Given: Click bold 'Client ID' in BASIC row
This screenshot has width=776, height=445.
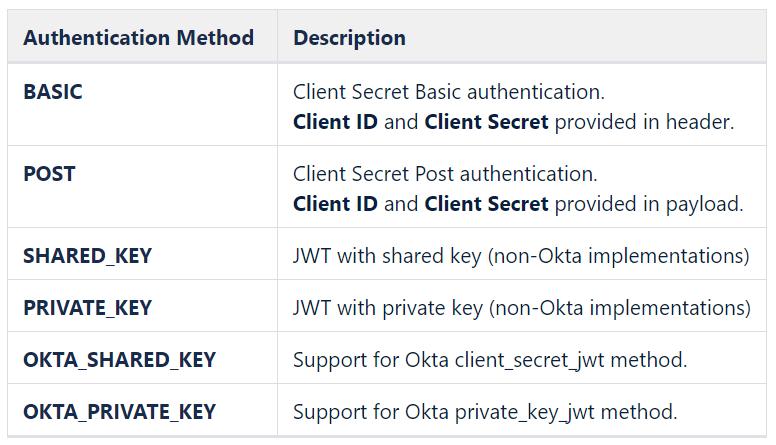Looking at the screenshot, I should coord(335,122).
